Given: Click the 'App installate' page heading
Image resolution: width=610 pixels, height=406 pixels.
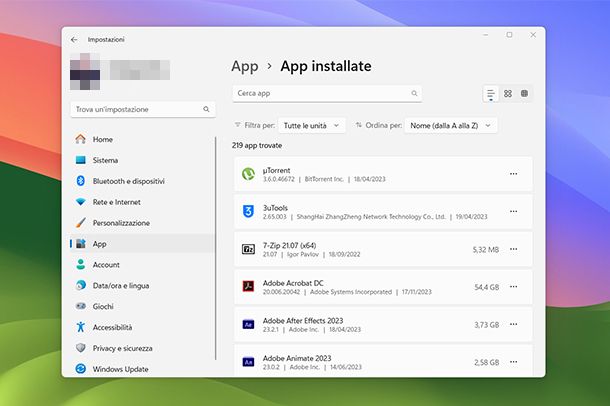Looking at the screenshot, I should [x=326, y=66].
